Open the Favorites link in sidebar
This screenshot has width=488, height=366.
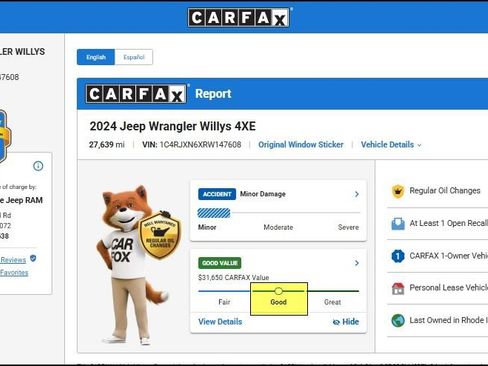(14, 273)
